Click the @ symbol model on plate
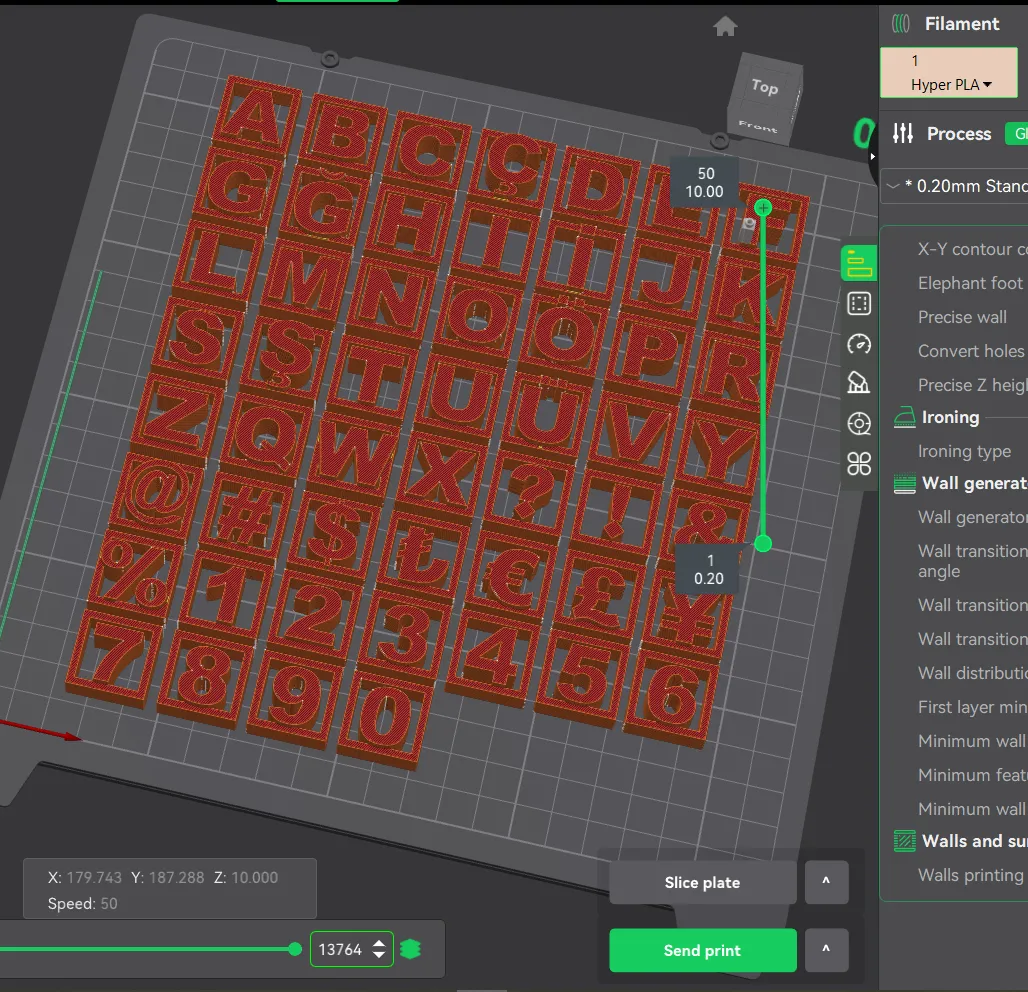The image size is (1028, 992). click(x=155, y=494)
